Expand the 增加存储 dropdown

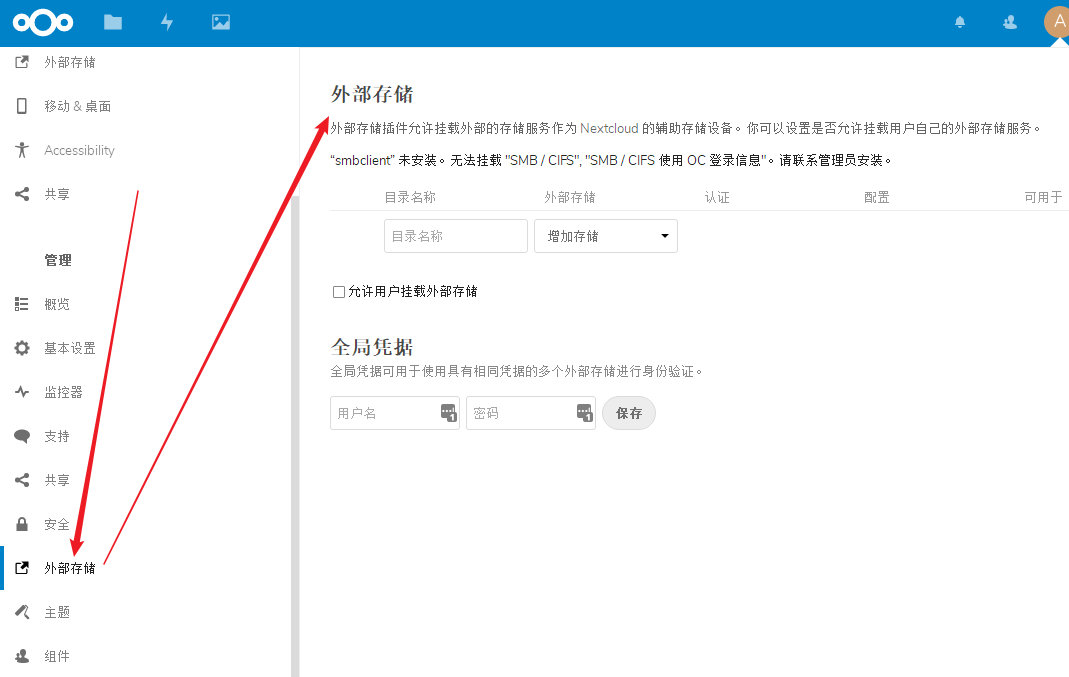pyautogui.click(x=605, y=236)
